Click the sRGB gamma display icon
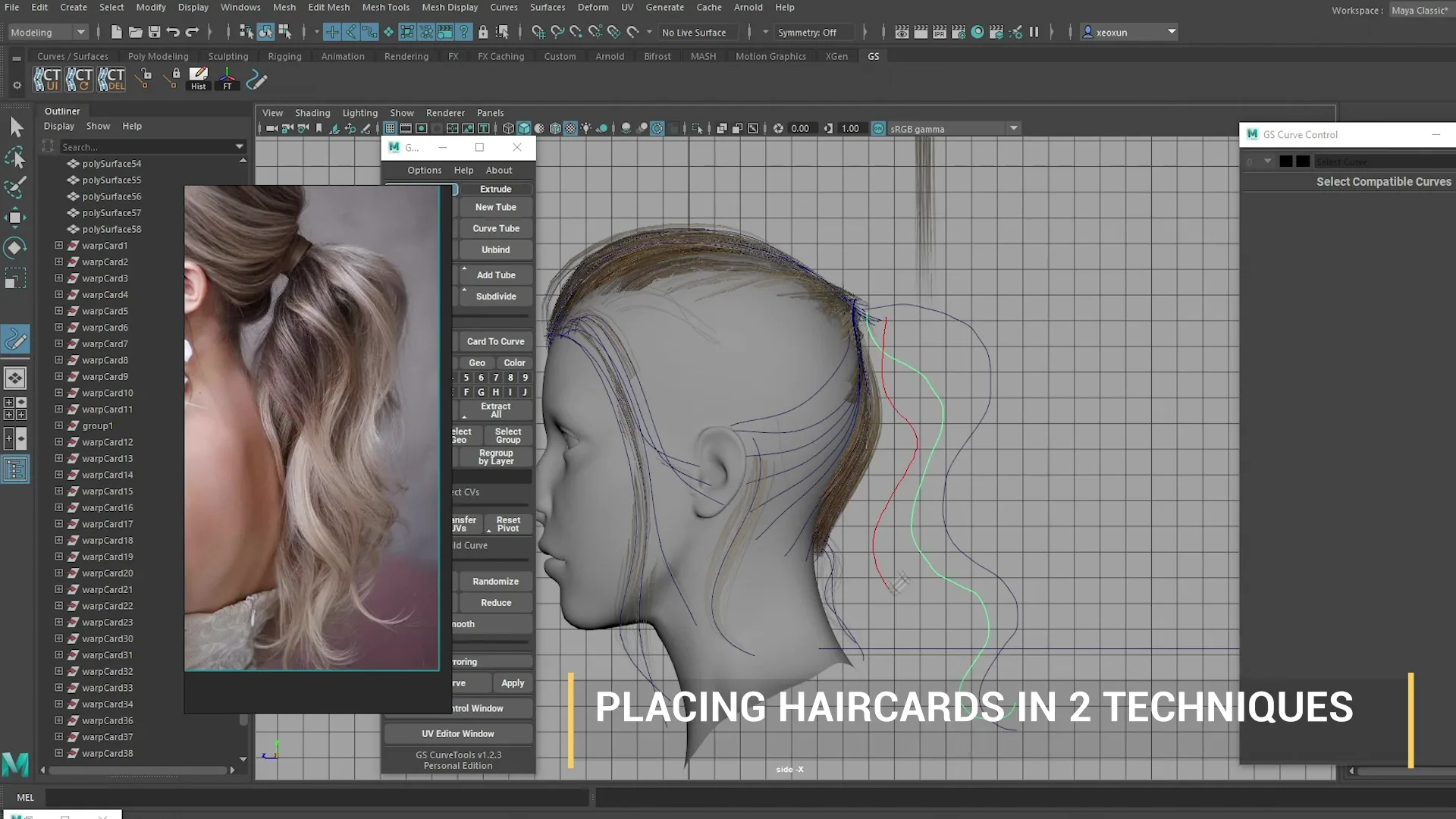The width and height of the screenshot is (1456, 819). [878, 128]
